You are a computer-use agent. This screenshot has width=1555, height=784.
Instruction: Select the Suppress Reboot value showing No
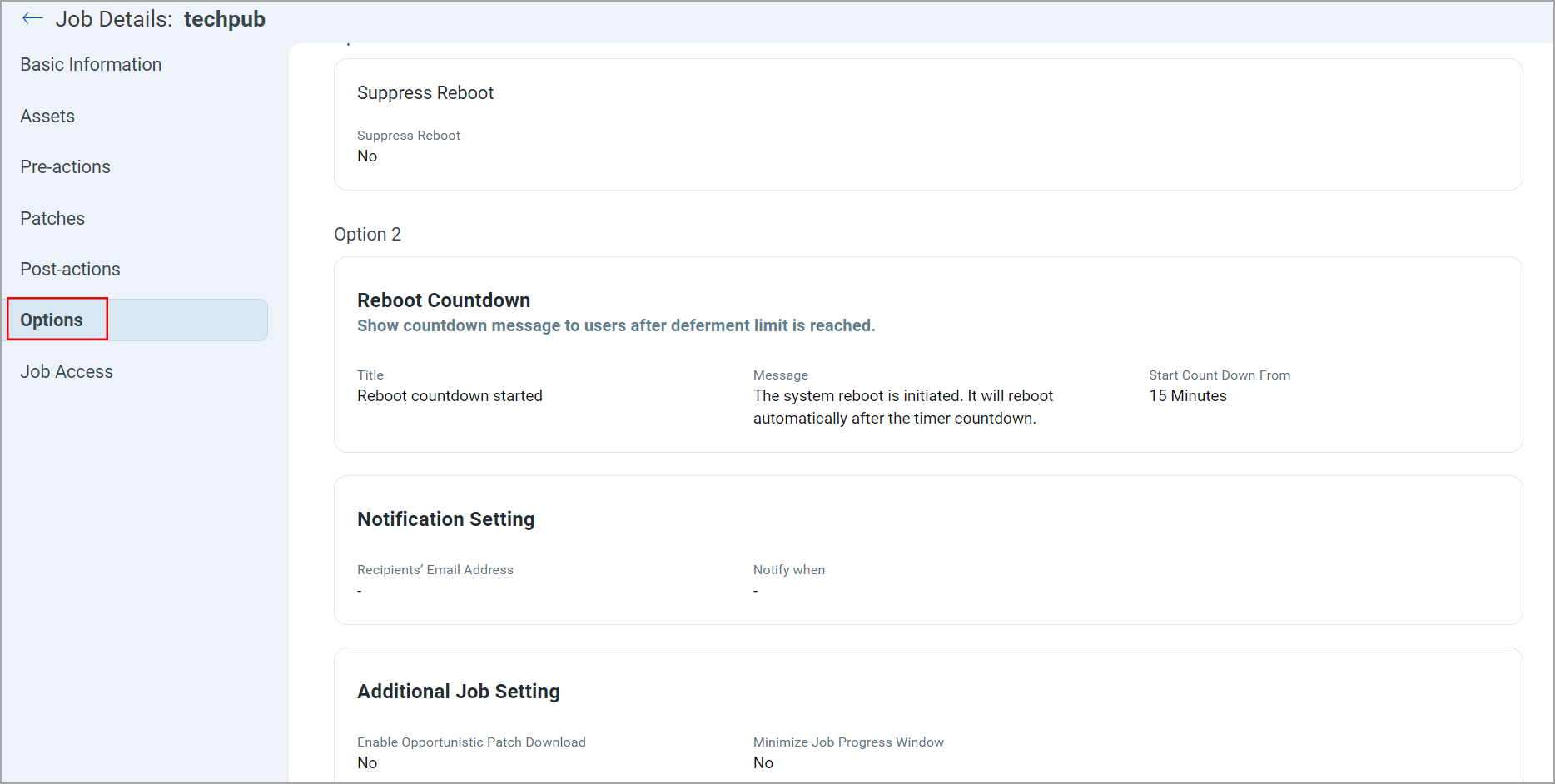point(366,156)
